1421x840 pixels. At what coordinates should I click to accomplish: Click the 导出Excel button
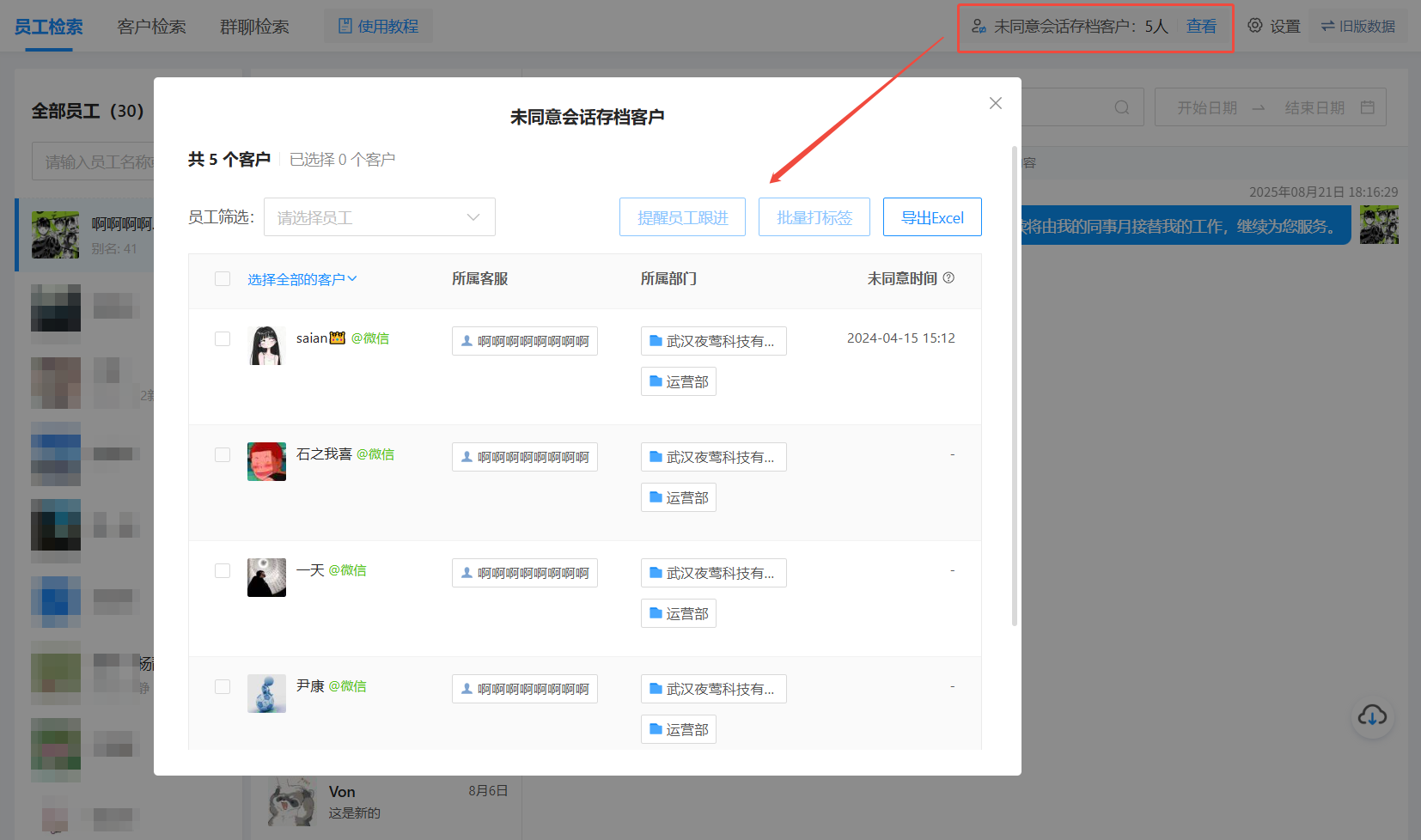pyautogui.click(x=932, y=217)
